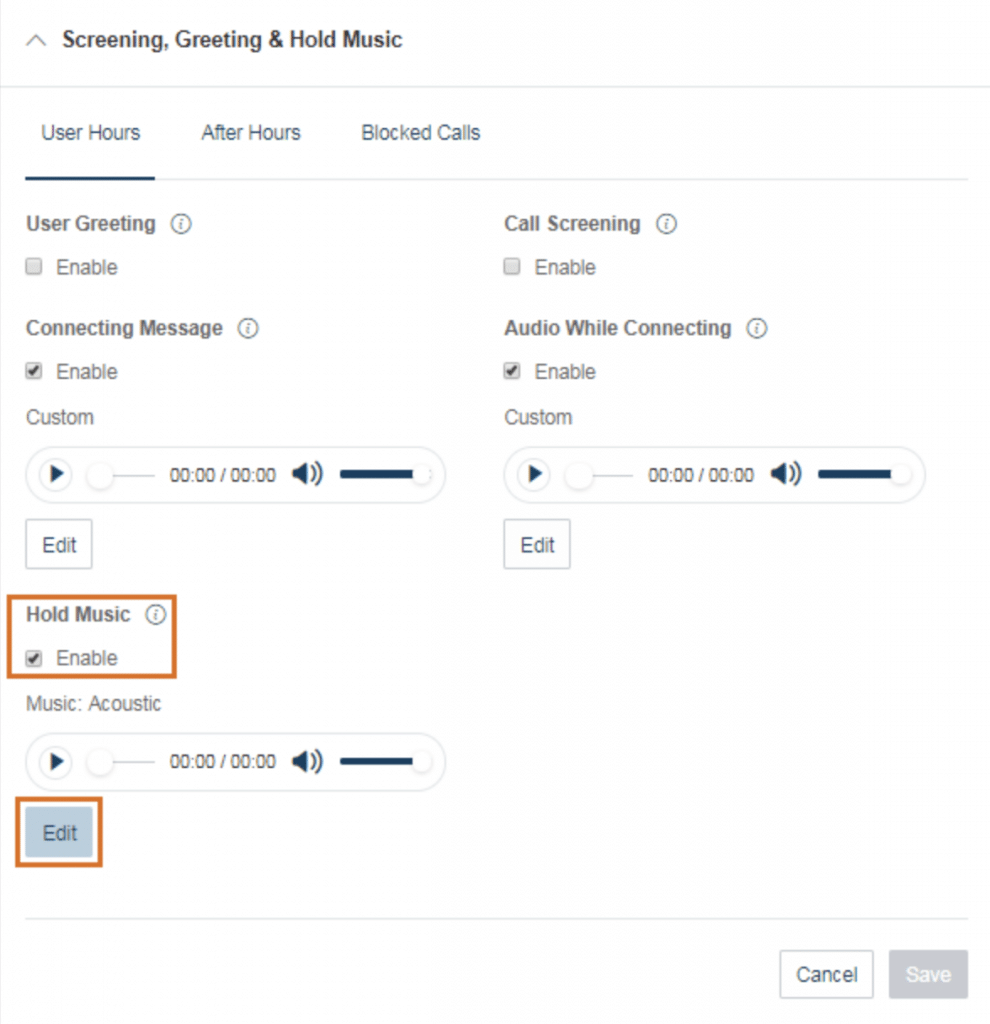The image size is (990, 1024).
Task: Mute the Hold Music speaker icon
Action: click(306, 761)
